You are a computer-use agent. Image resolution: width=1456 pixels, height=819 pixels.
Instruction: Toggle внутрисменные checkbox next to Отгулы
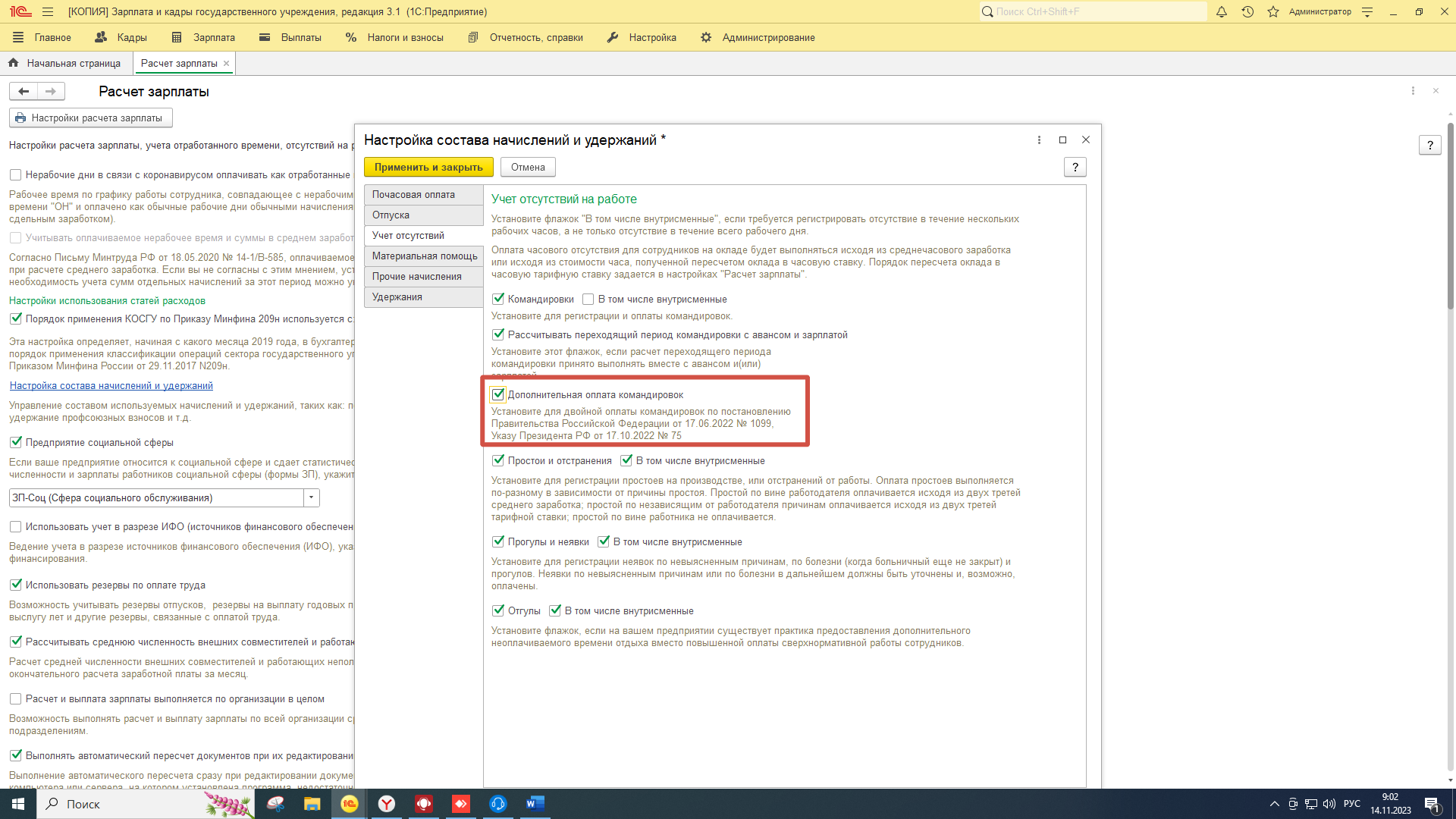click(555, 610)
